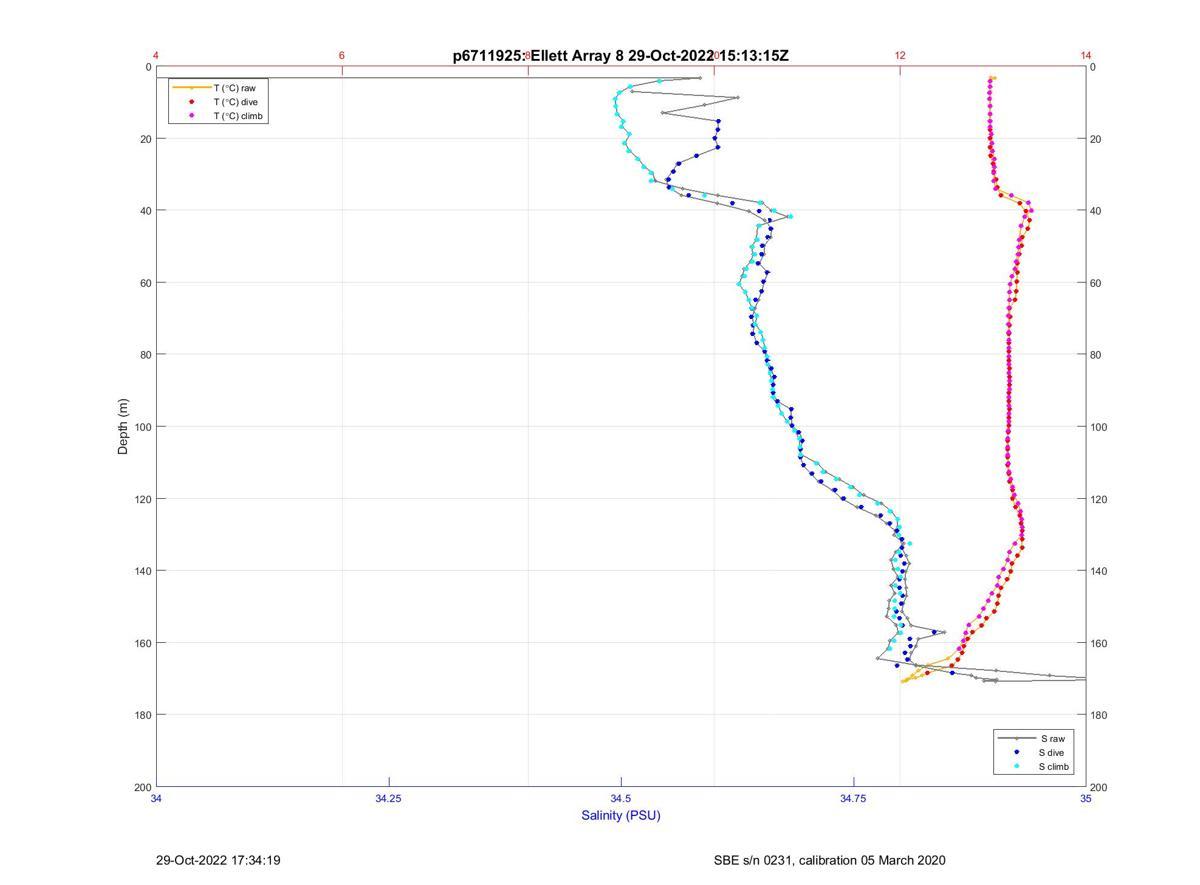This screenshot has width=1200, height=885.
Task: Click the 160 label on the left depth axis
Action: (143, 643)
